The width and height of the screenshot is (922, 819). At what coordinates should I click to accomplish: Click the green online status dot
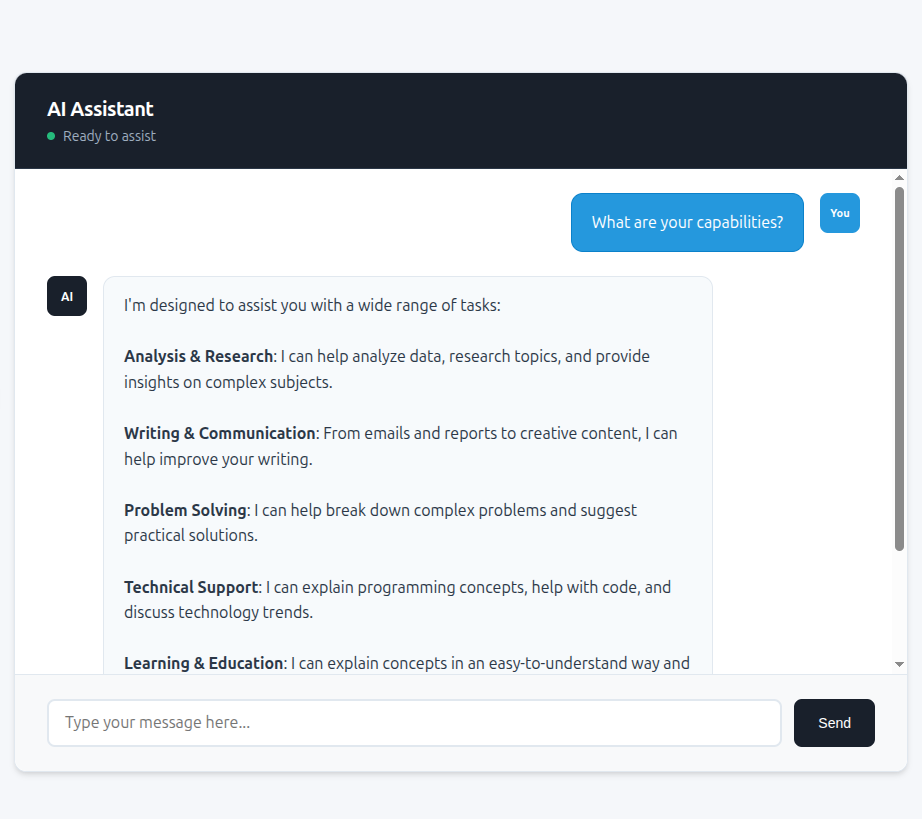pos(51,136)
